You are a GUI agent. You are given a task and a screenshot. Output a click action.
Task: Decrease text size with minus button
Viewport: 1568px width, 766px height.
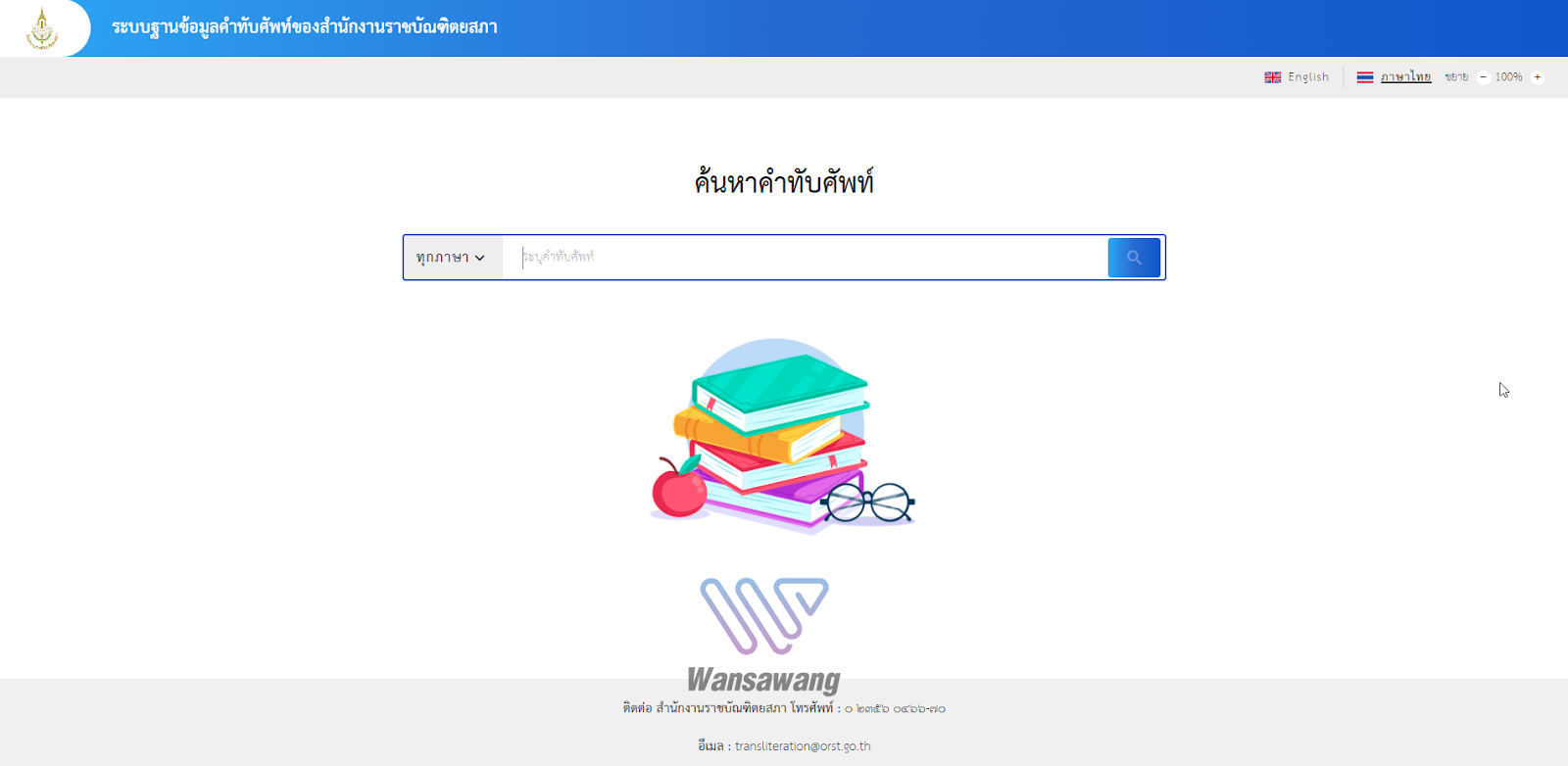[x=1484, y=77]
